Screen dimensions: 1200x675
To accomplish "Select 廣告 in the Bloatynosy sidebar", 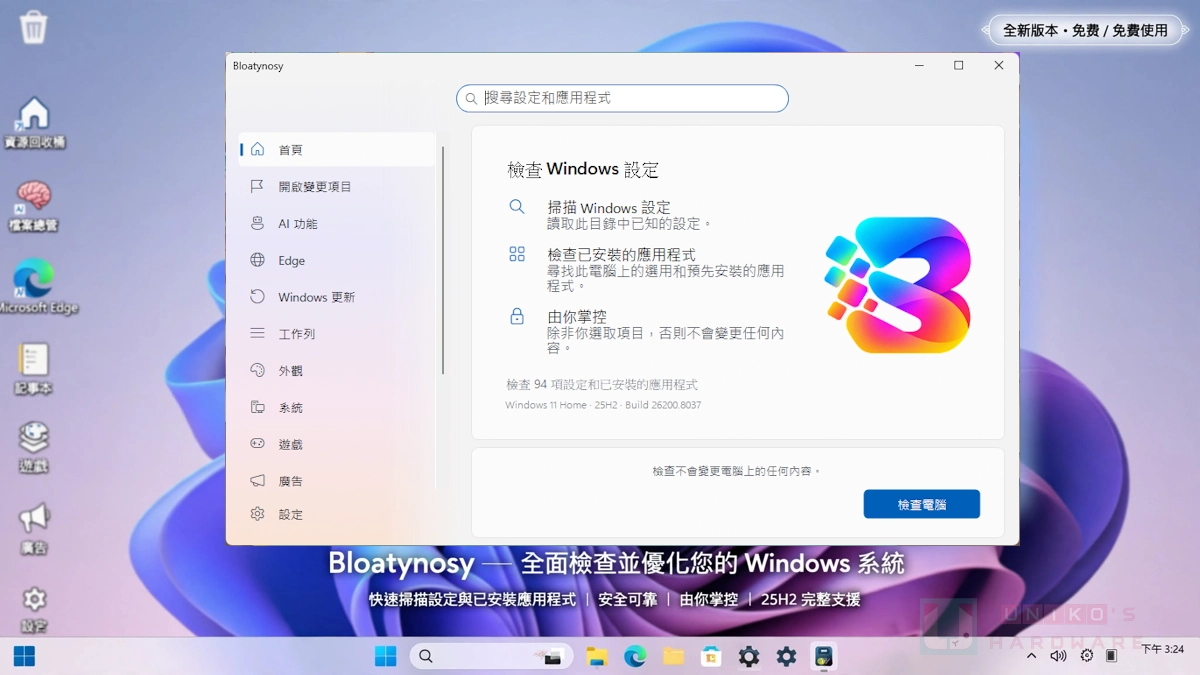I will click(x=337, y=481).
